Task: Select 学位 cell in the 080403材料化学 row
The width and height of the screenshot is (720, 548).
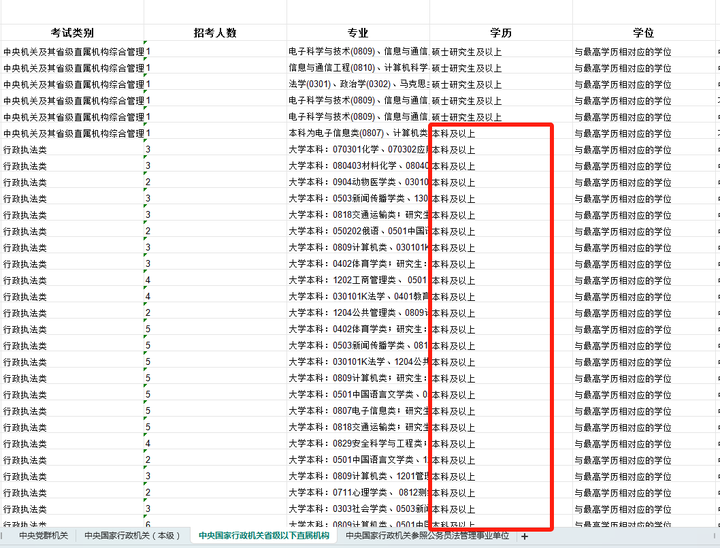Action: pos(643,166)
